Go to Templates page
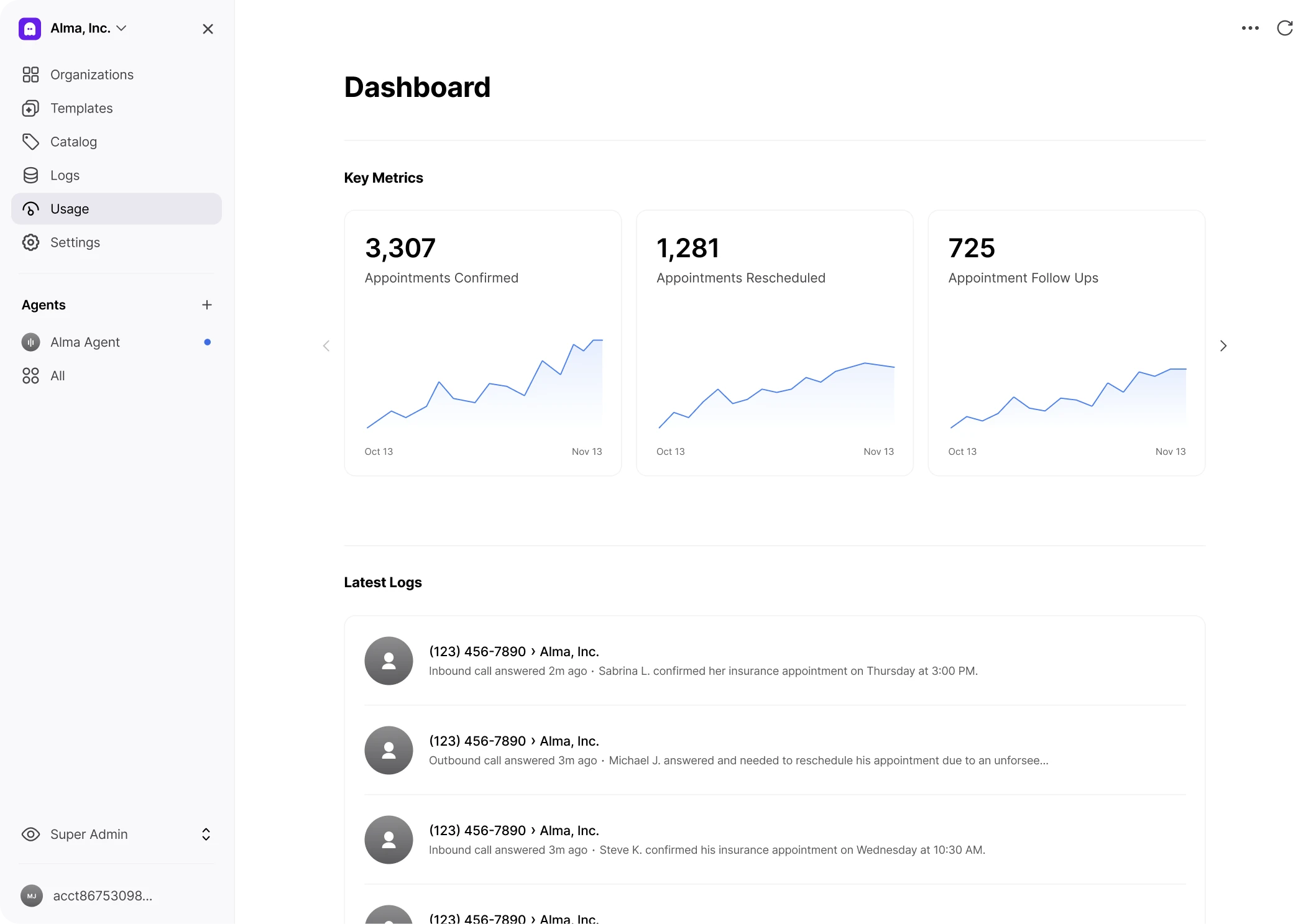The image size is (1316, 924). click(116, 108)
